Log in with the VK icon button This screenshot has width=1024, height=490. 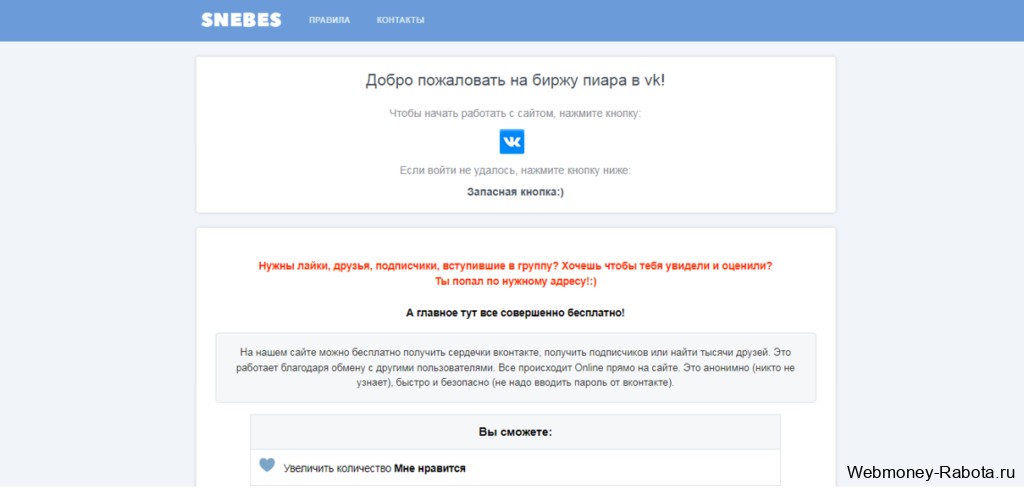click(x=512, y=142)
